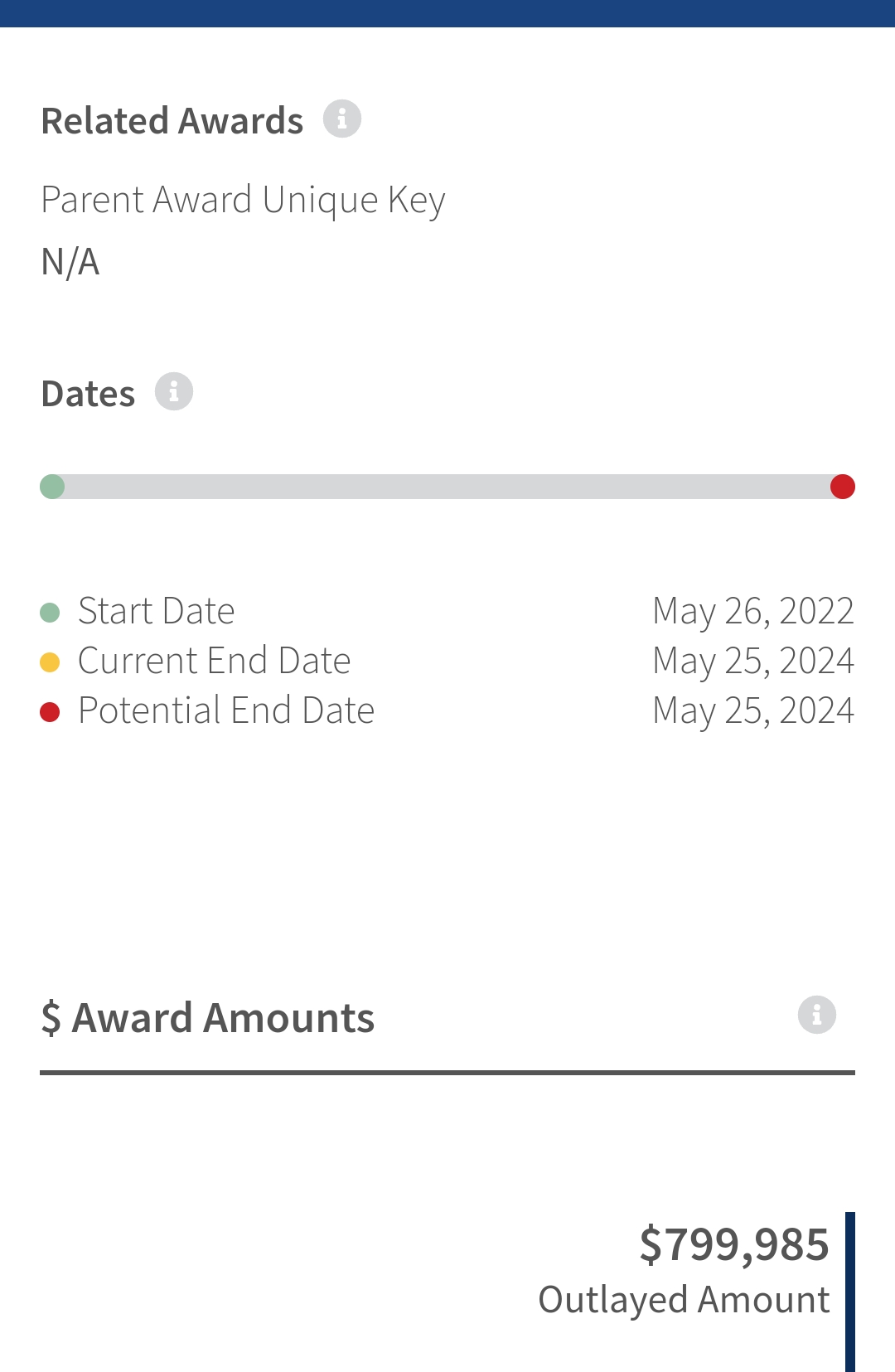The height and width of the screenshot is (1372, 895).
Task: Open the Related Awards info icon
Action: pos(342,119)
